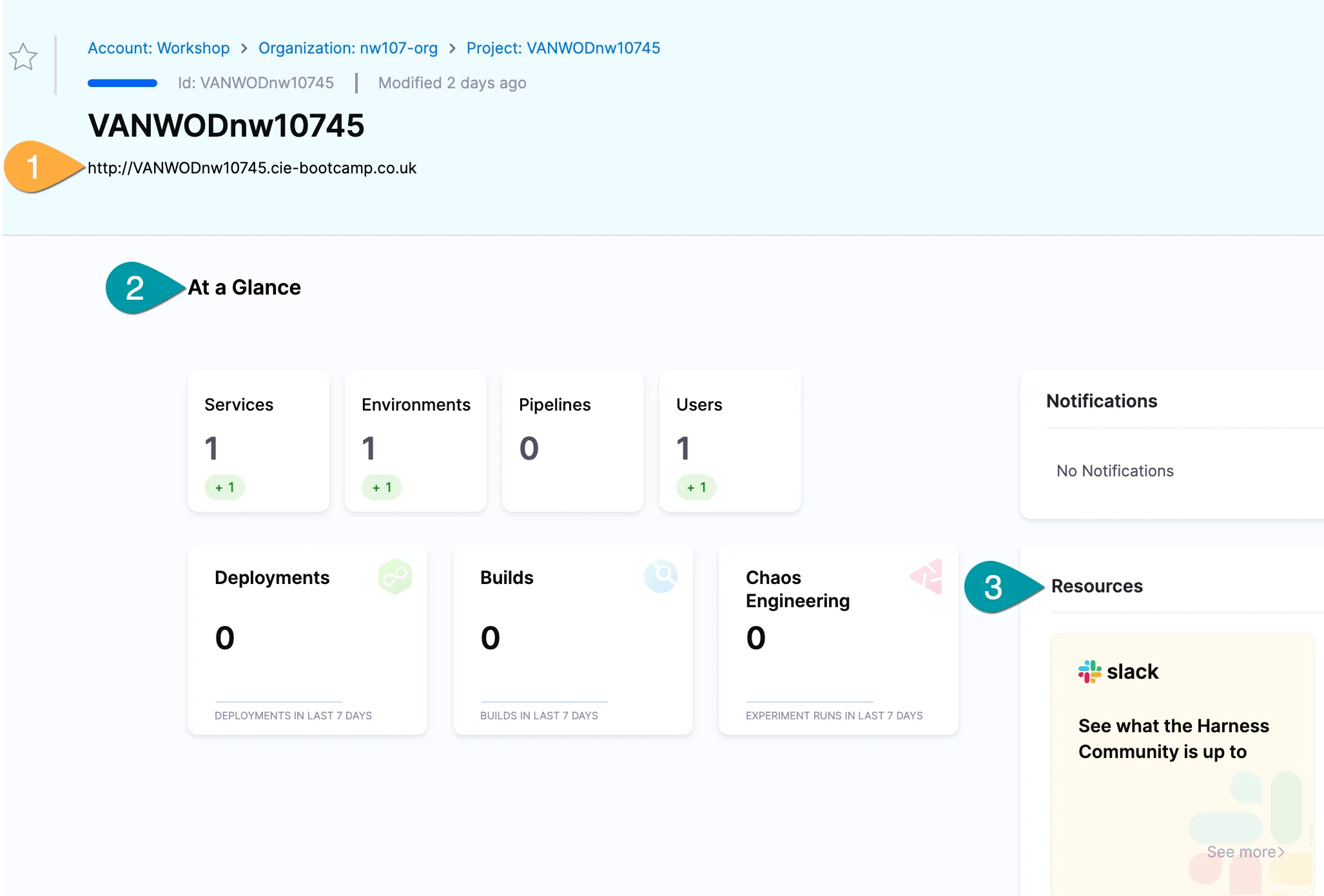Open Project: VANWODnw10745 breadcrumb
1324x896 pixels.
pyautogui.click(x=563, y=48)
